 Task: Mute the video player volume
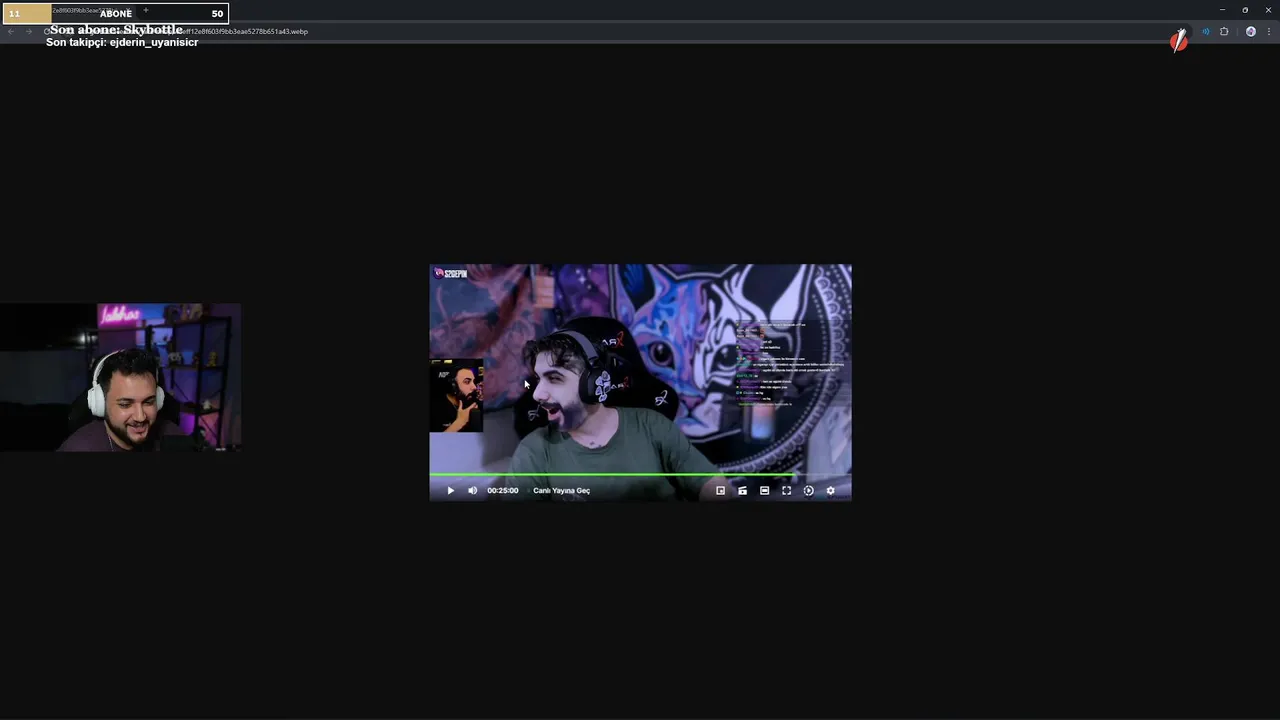(472, 491)
